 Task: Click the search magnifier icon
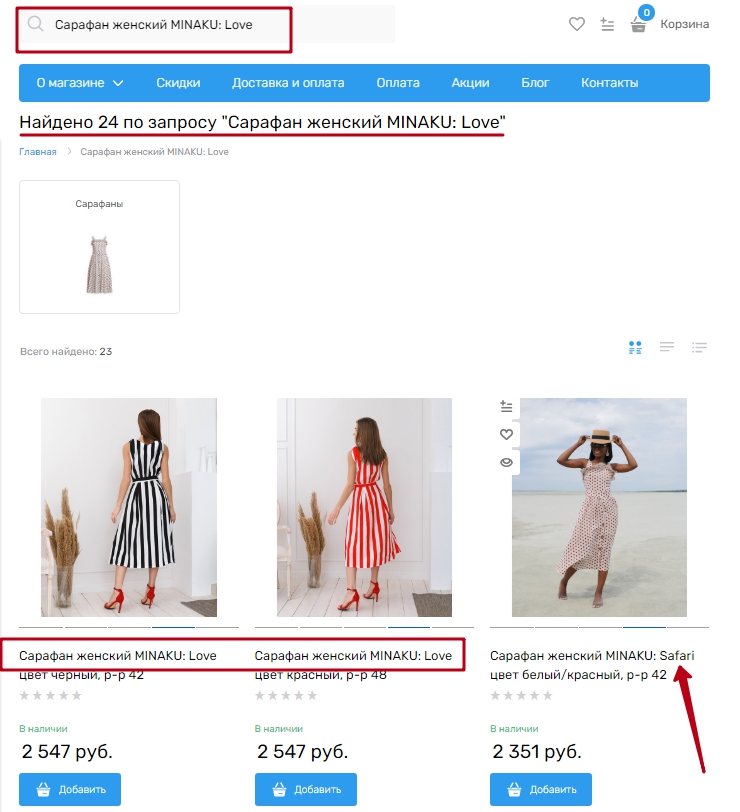(36, 24)
